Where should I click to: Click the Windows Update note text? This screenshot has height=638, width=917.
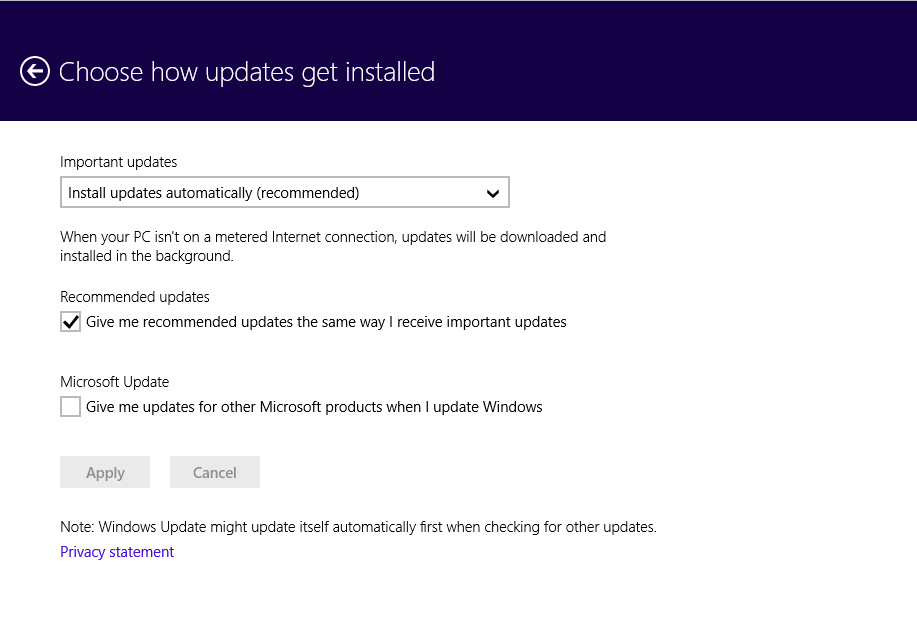point(358,527)
